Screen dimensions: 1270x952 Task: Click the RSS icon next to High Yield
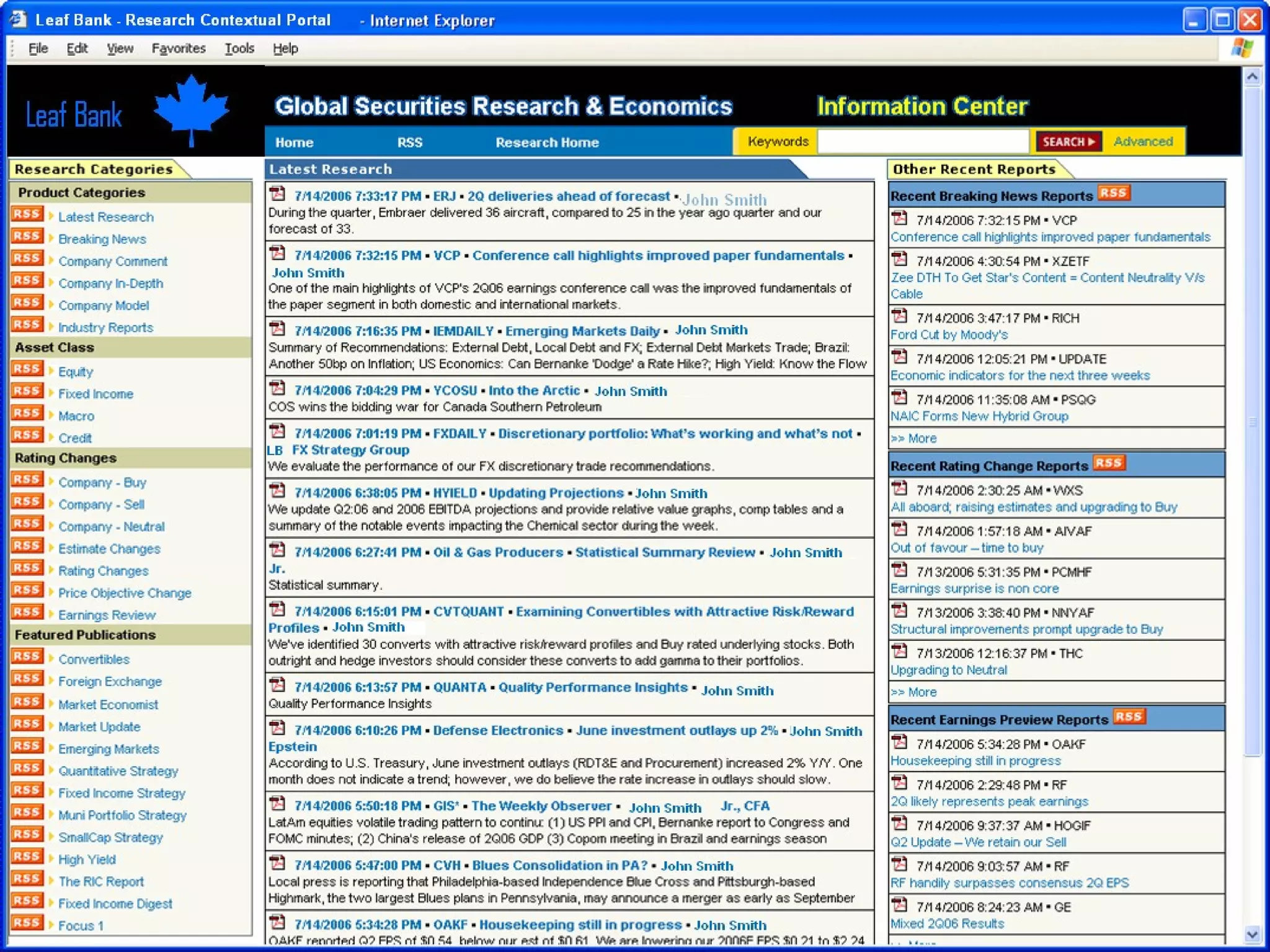[27, 857]
